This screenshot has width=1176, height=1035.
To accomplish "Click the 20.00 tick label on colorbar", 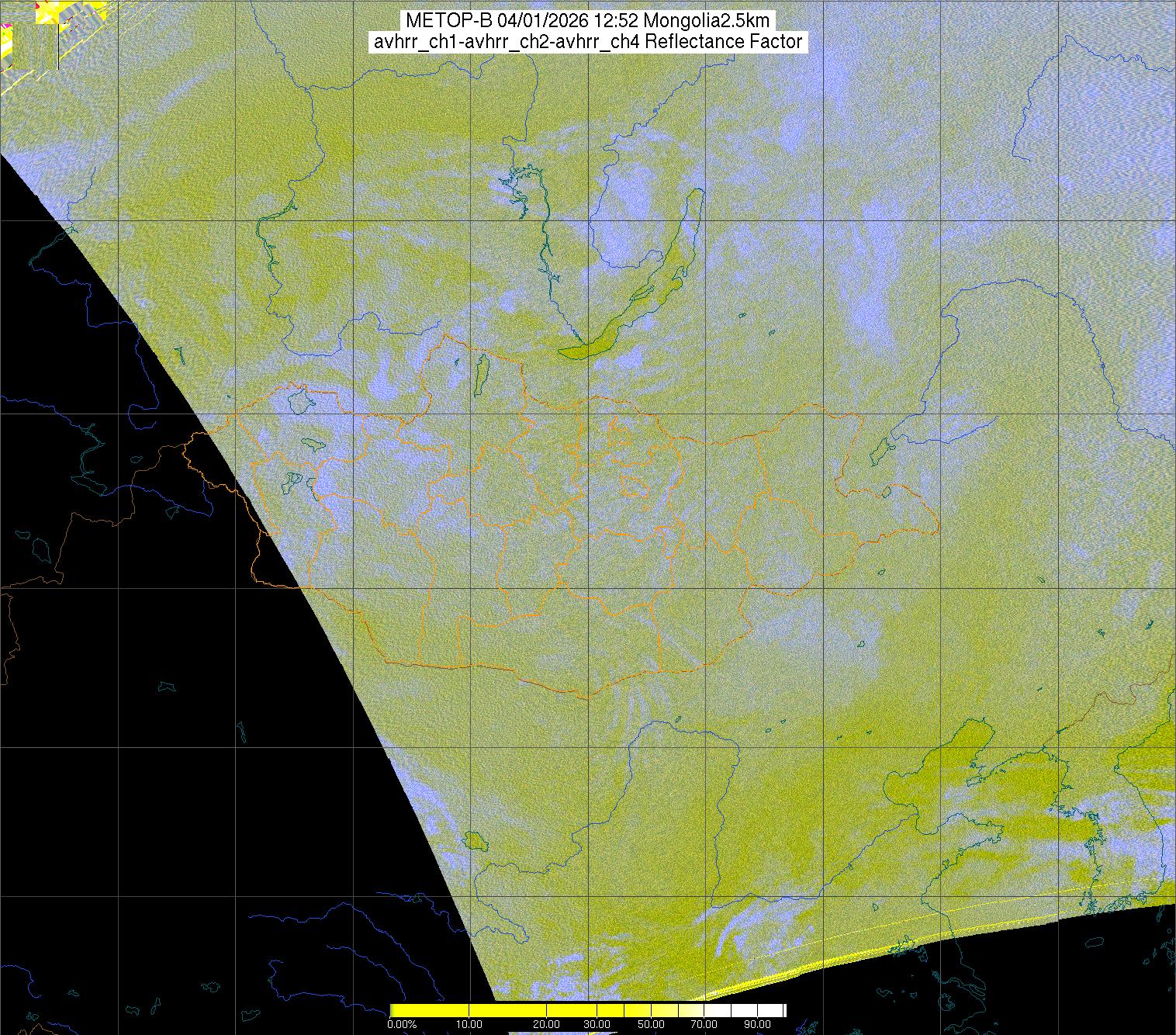I will coord(547,1024).
